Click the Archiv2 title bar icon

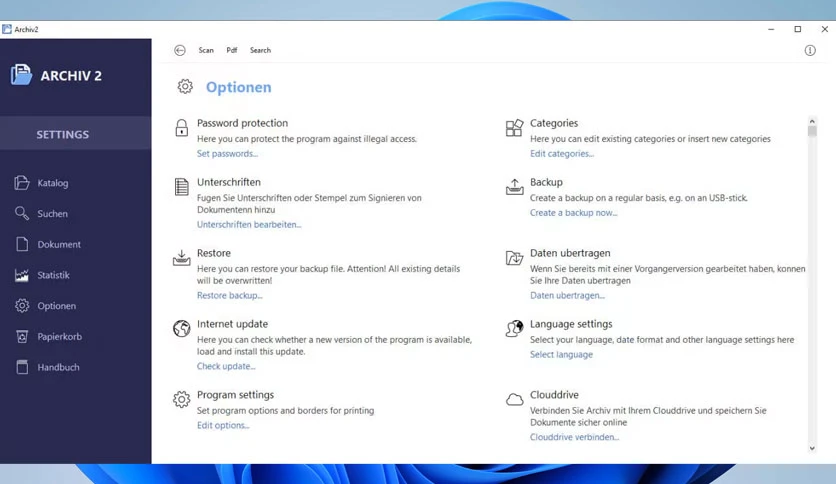click(7, 29)
